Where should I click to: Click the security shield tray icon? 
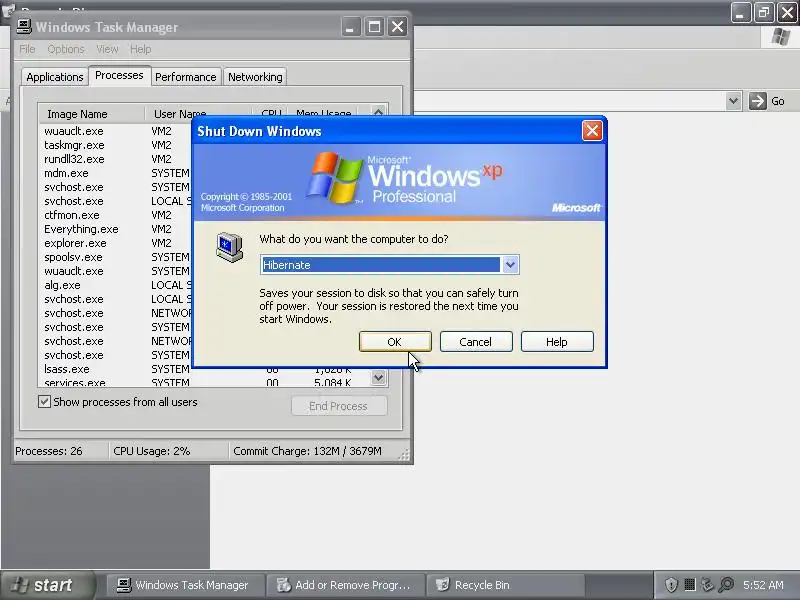point(671,585)
